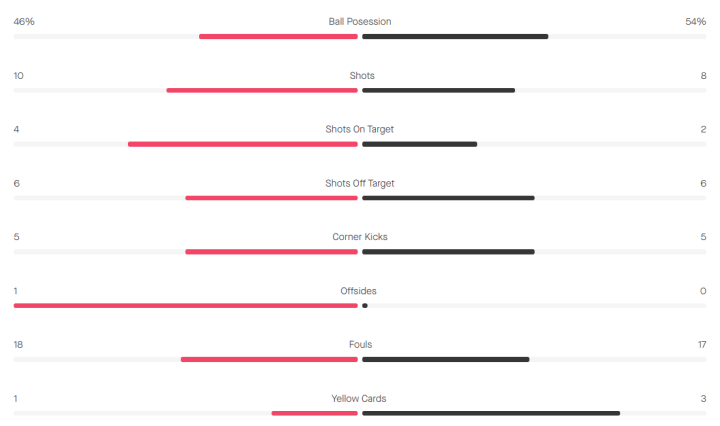Click the Shots On Target label
The height and width of the screenshot is (426, 720).
pos(359,129)
